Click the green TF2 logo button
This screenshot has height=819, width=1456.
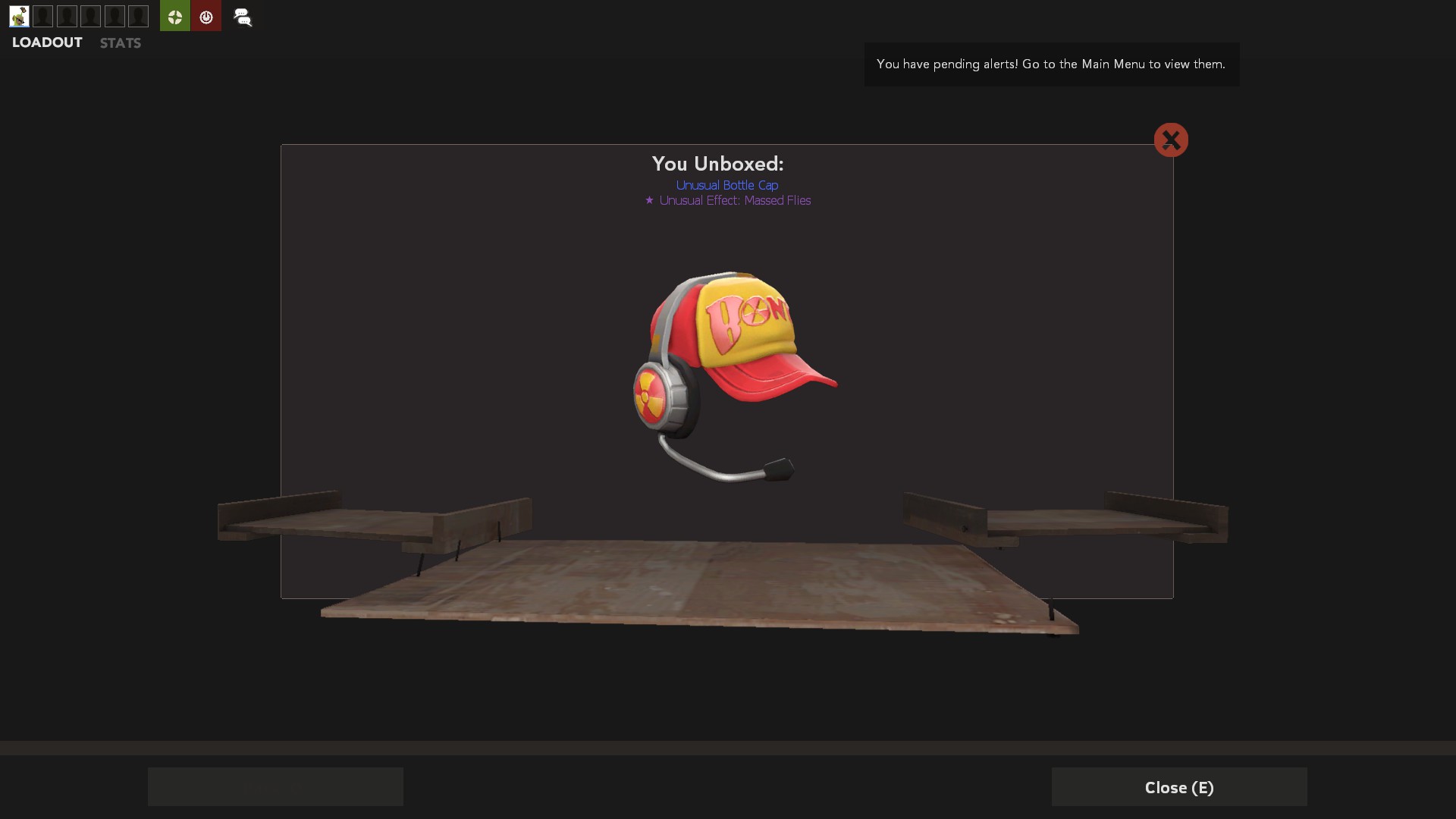pos(174,16)
